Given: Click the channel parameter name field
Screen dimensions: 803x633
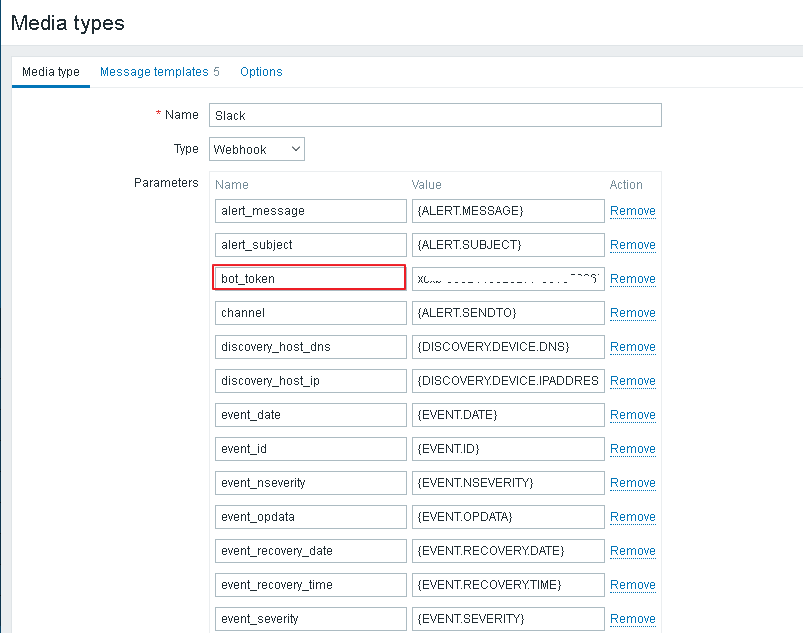Looking at the screenshot, I should coord(310,313).
